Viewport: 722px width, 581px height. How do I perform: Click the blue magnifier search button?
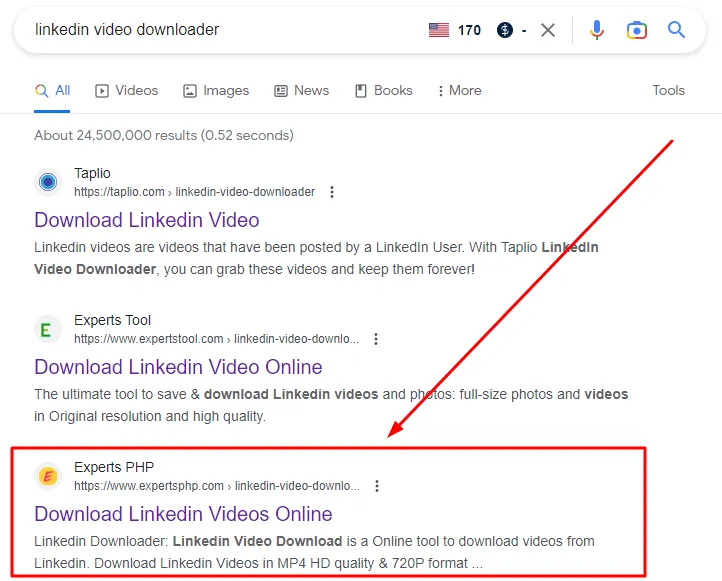pyautogui.click(x=676, y=30)
